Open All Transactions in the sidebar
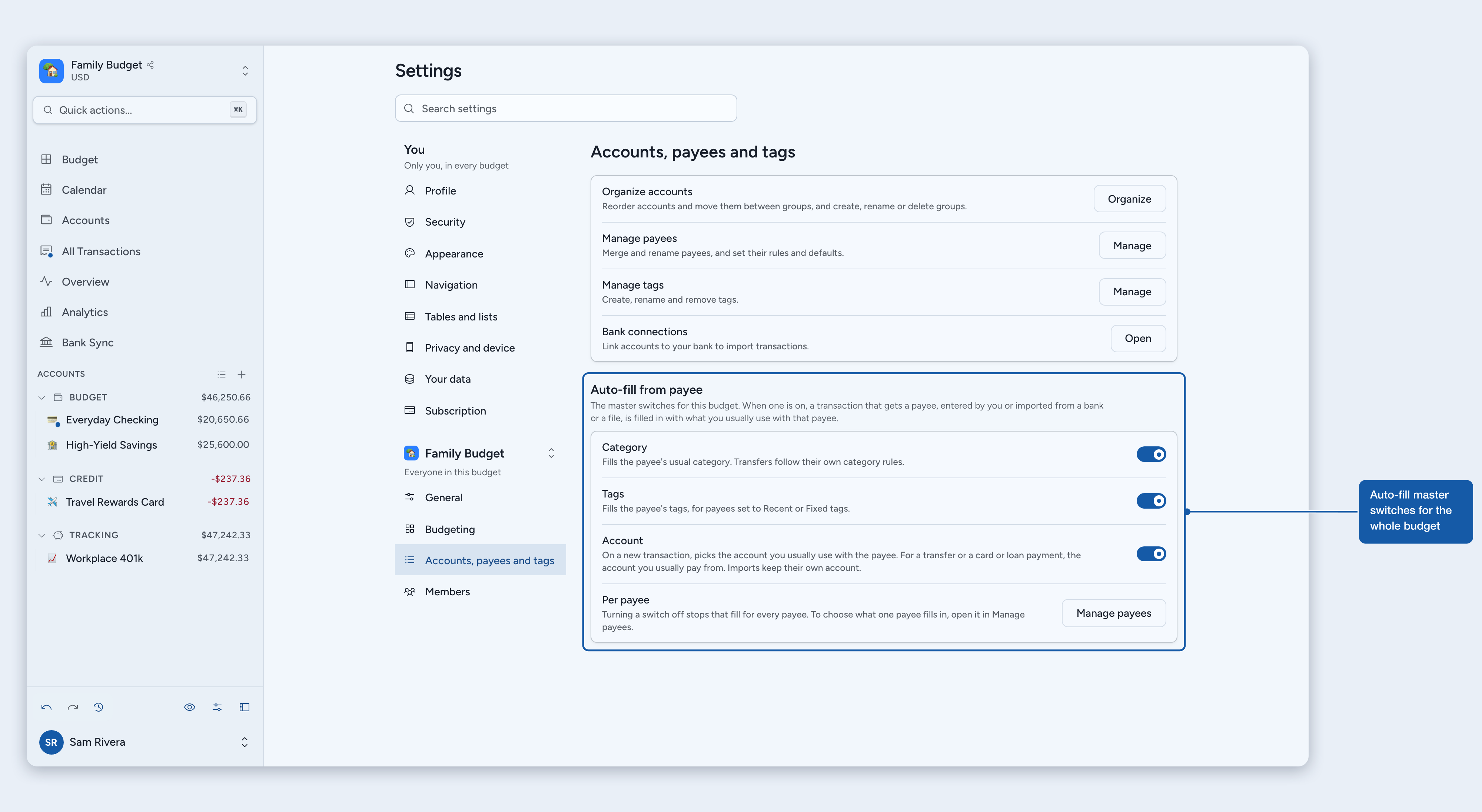1482x812 pixels. coord(144,251)
